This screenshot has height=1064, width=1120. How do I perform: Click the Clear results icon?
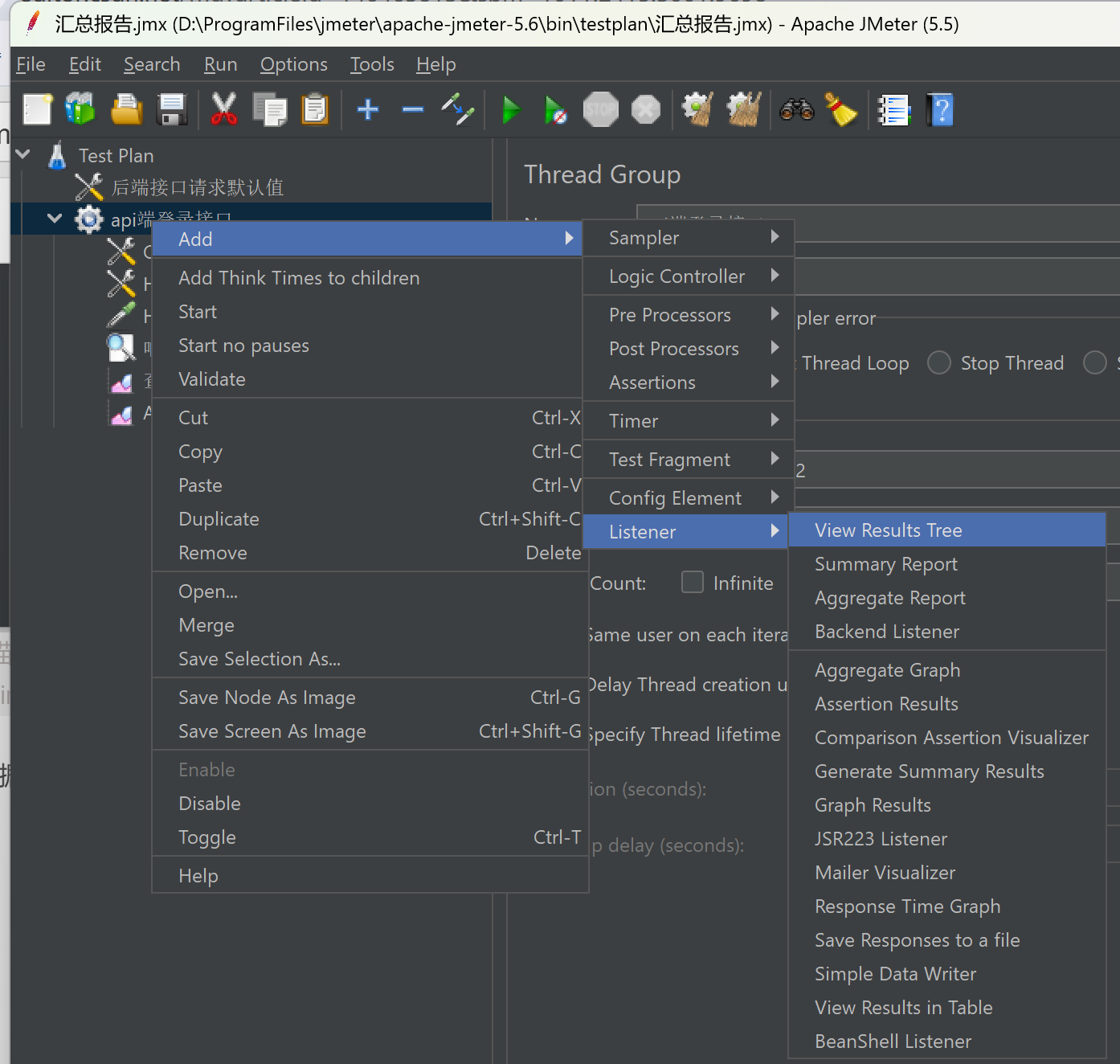(x=697, y=110)
